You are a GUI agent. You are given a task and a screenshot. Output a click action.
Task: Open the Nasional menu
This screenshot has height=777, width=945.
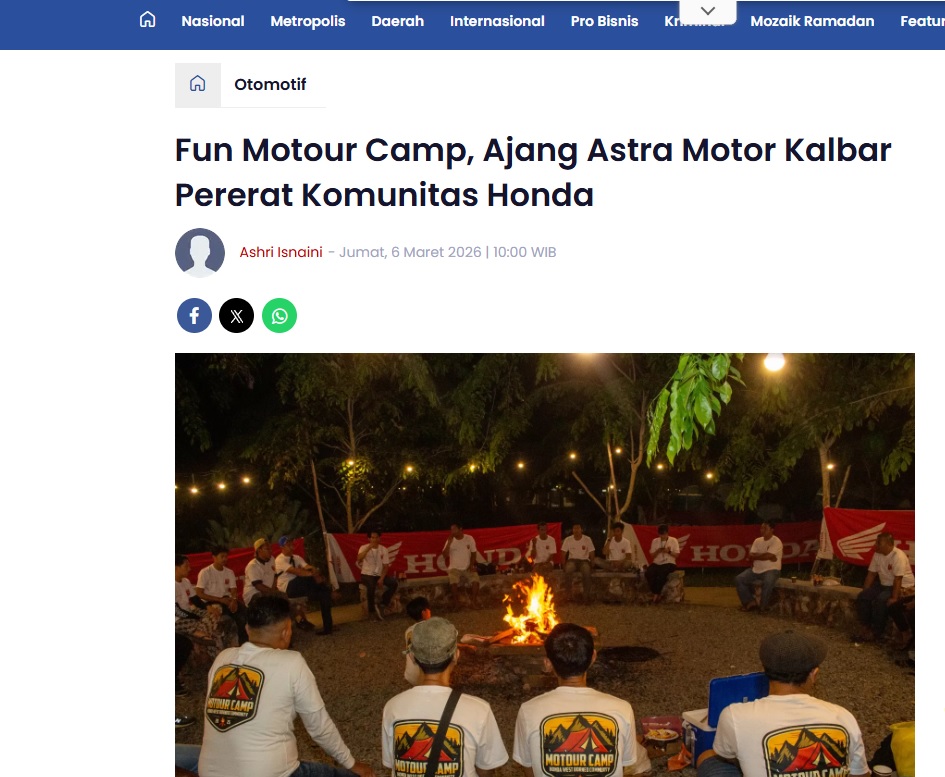point(213,21)
